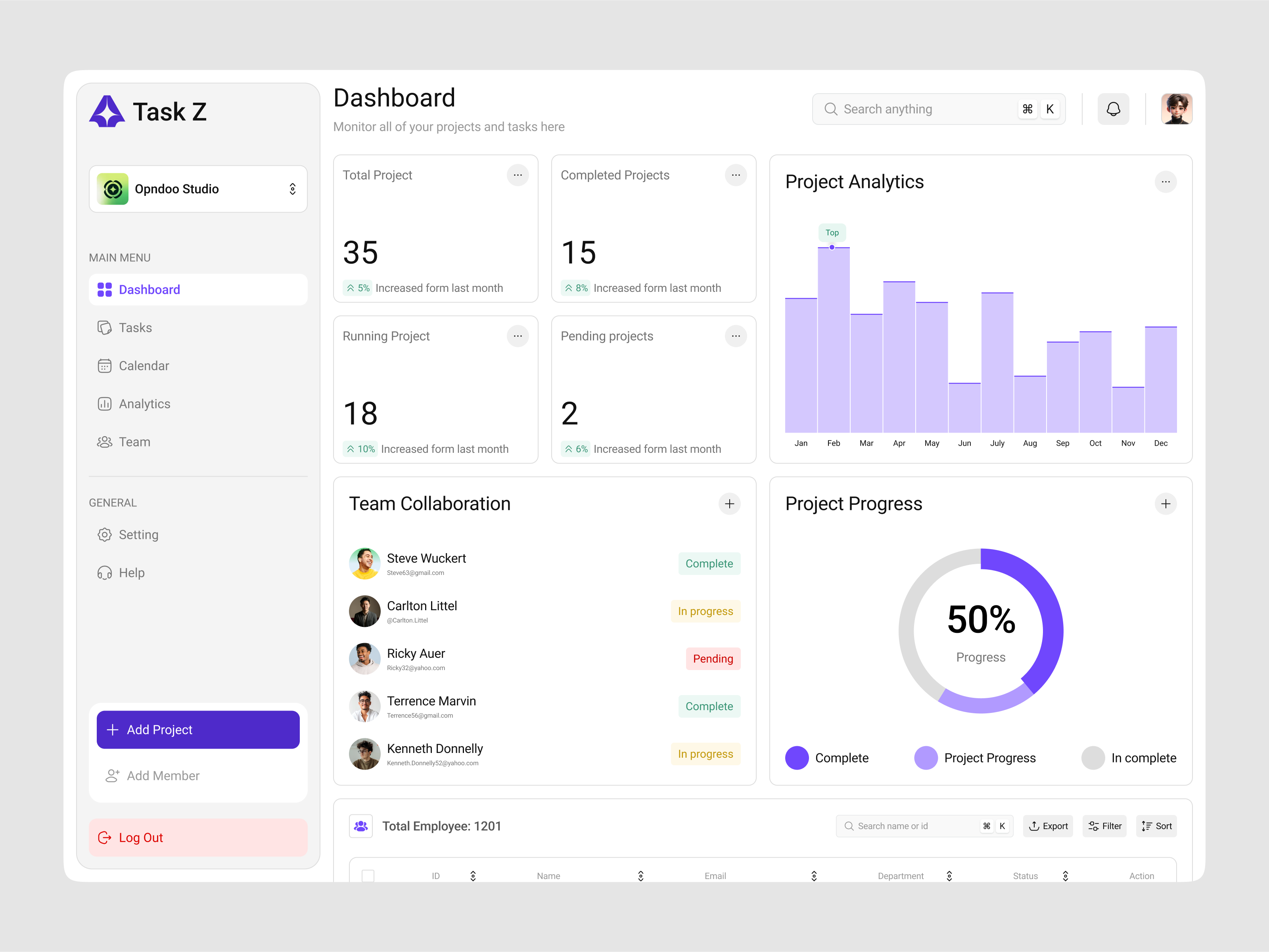Open Project Analytics options menu
The image size is (1269, 952).
(x=1166, y=182)
